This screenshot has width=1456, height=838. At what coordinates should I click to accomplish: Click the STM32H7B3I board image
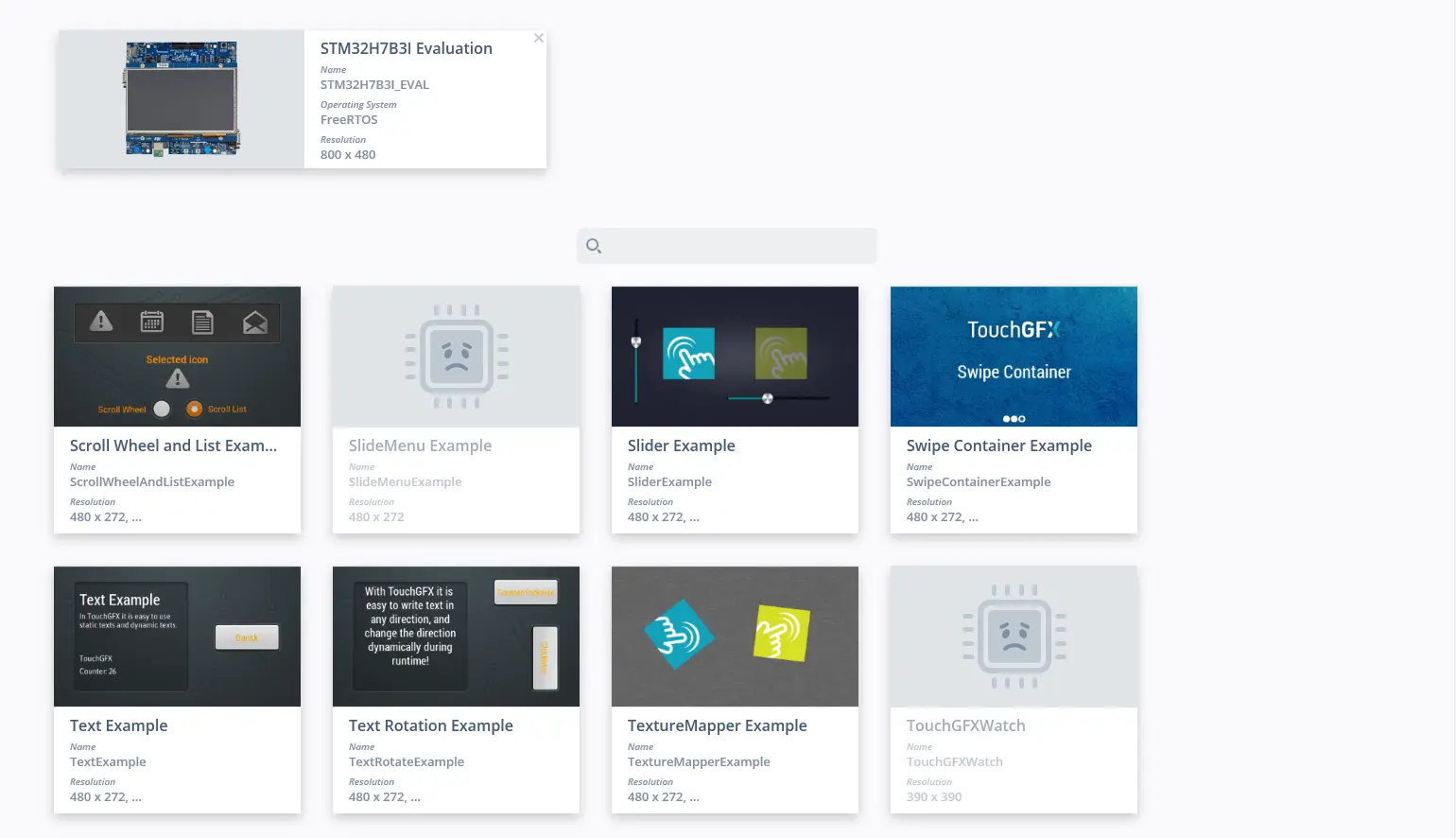182,99
